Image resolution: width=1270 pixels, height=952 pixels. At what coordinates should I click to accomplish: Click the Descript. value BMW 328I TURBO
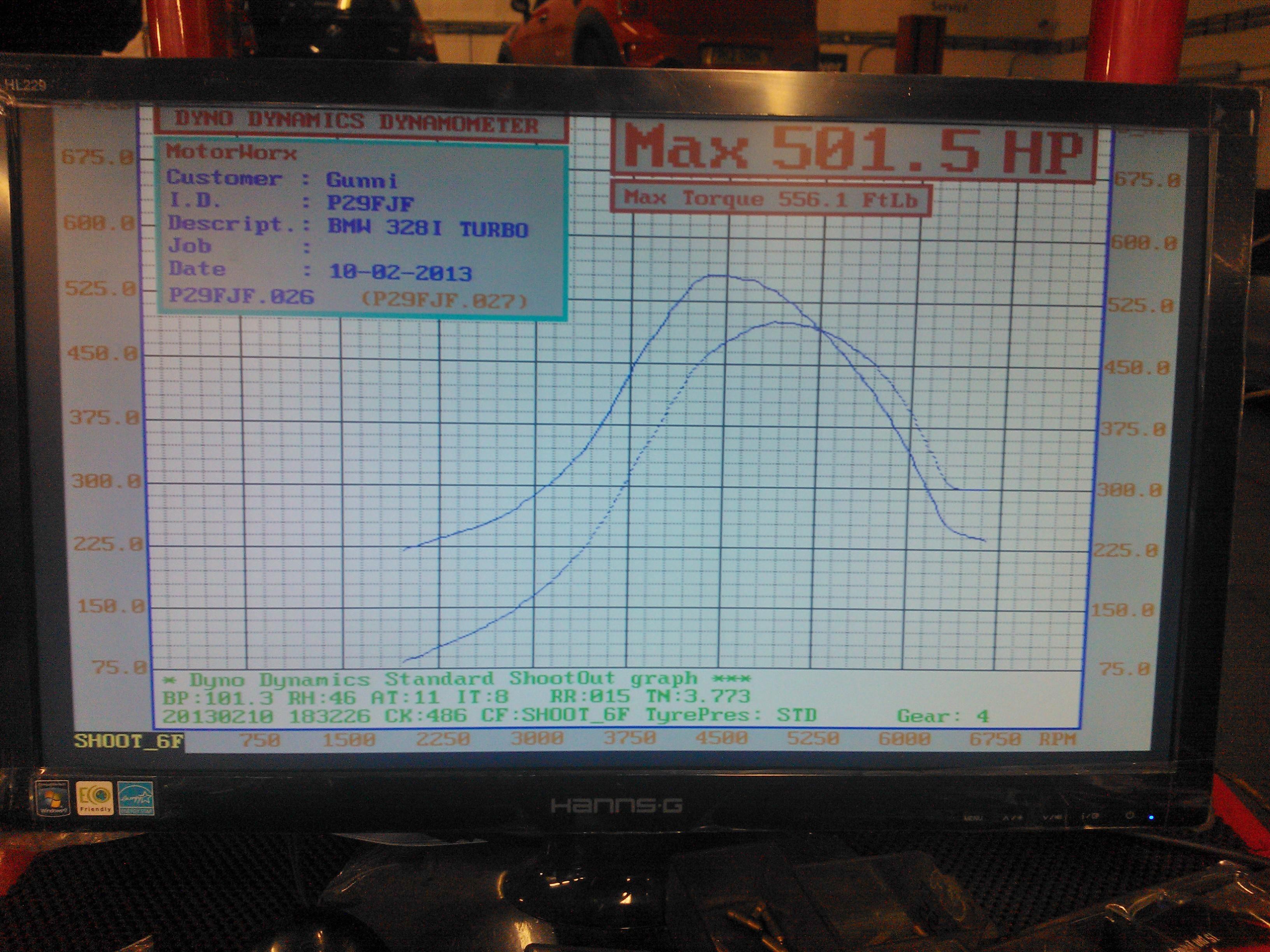428,228
